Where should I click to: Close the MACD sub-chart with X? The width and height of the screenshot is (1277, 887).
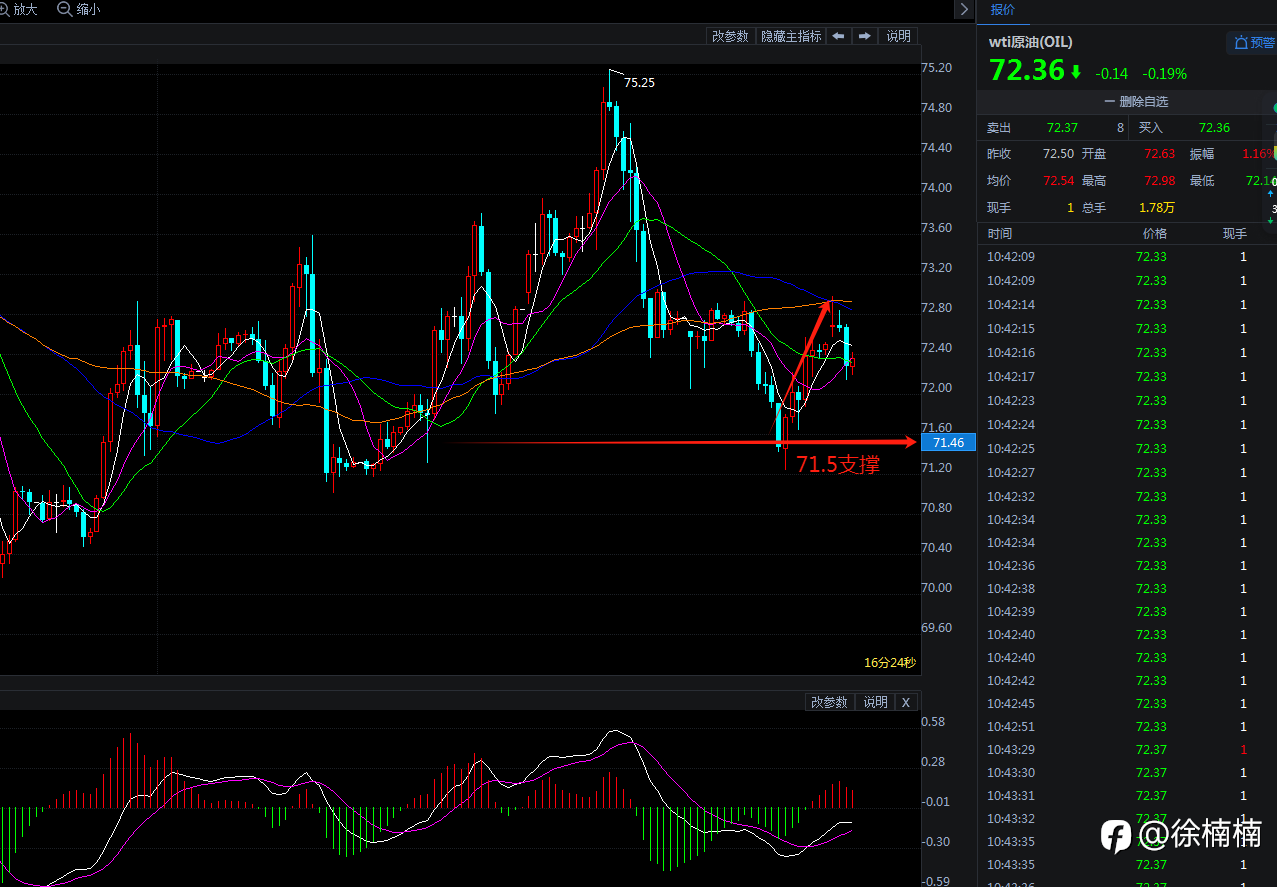point(906,702)
